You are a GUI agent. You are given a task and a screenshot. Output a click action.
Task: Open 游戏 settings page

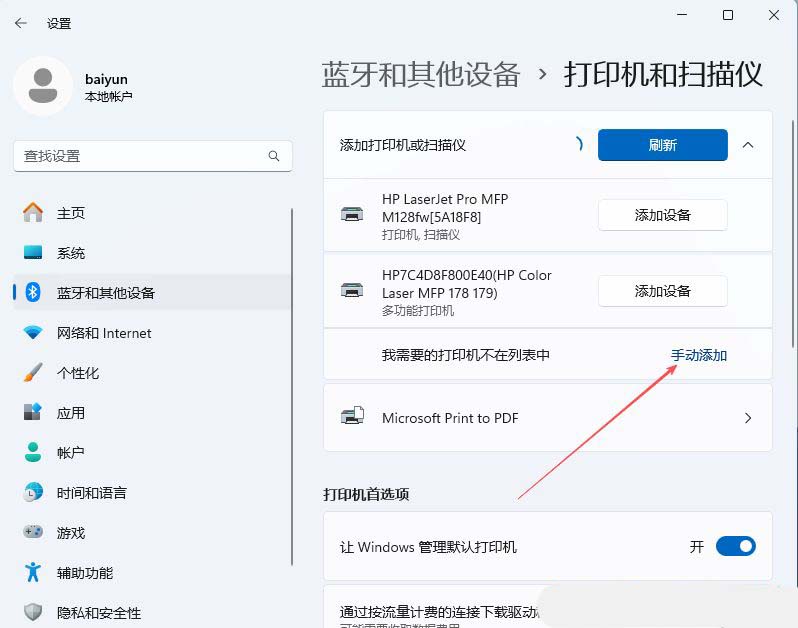click(x=152, y=532)
